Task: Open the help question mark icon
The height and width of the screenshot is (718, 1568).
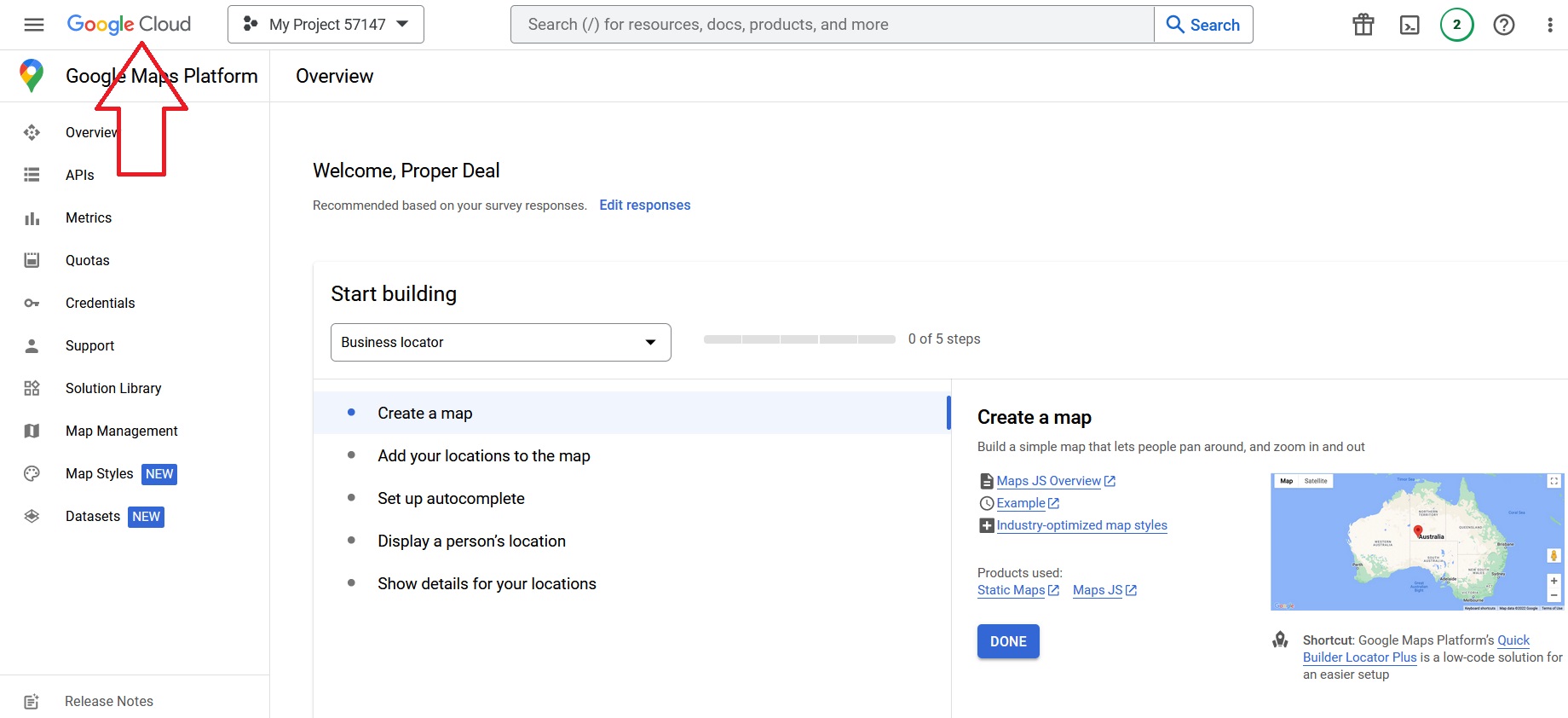Action: point(1504,25)
